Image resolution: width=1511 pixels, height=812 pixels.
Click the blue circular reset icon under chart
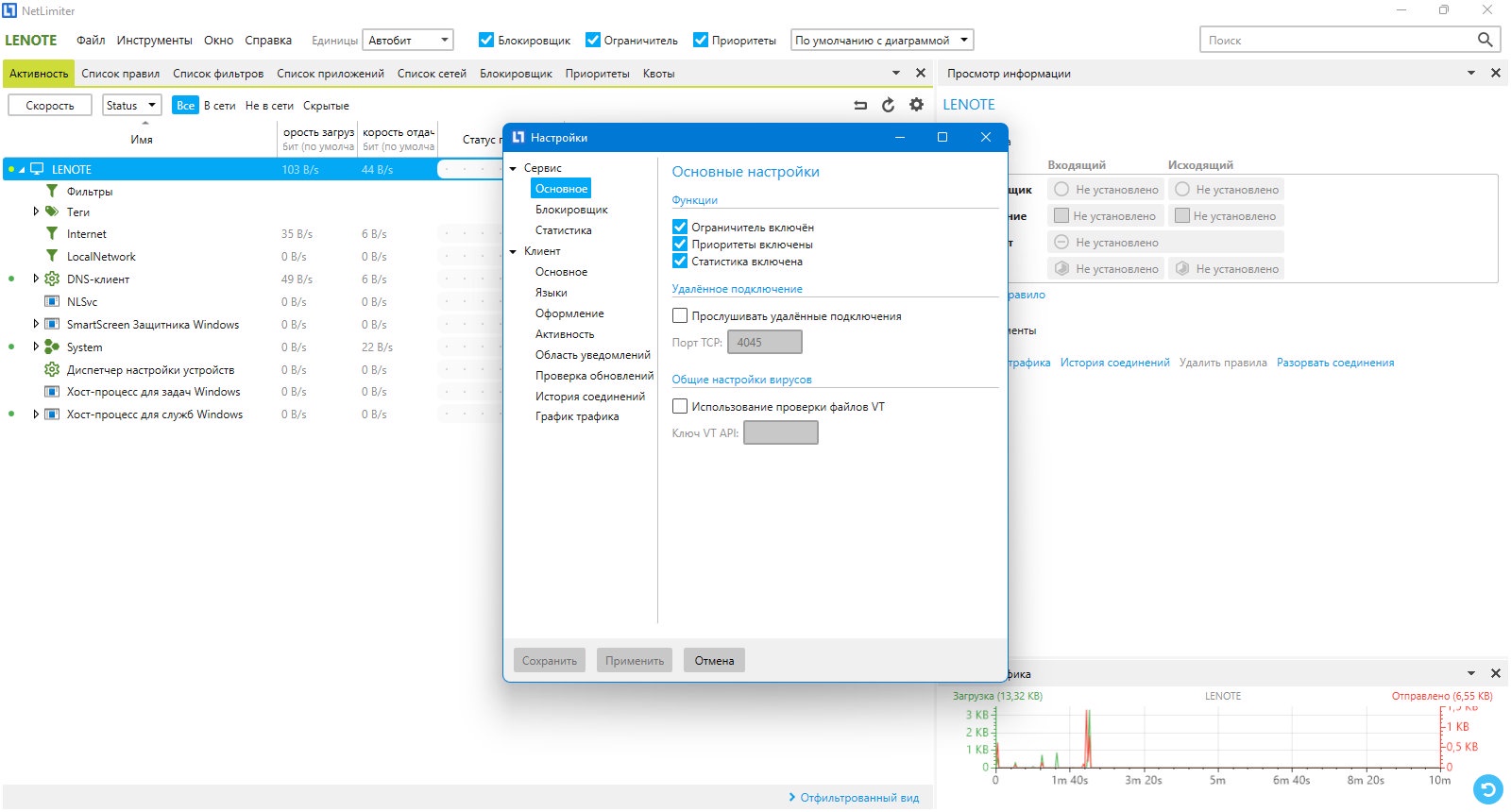(x=1488, y=788)
